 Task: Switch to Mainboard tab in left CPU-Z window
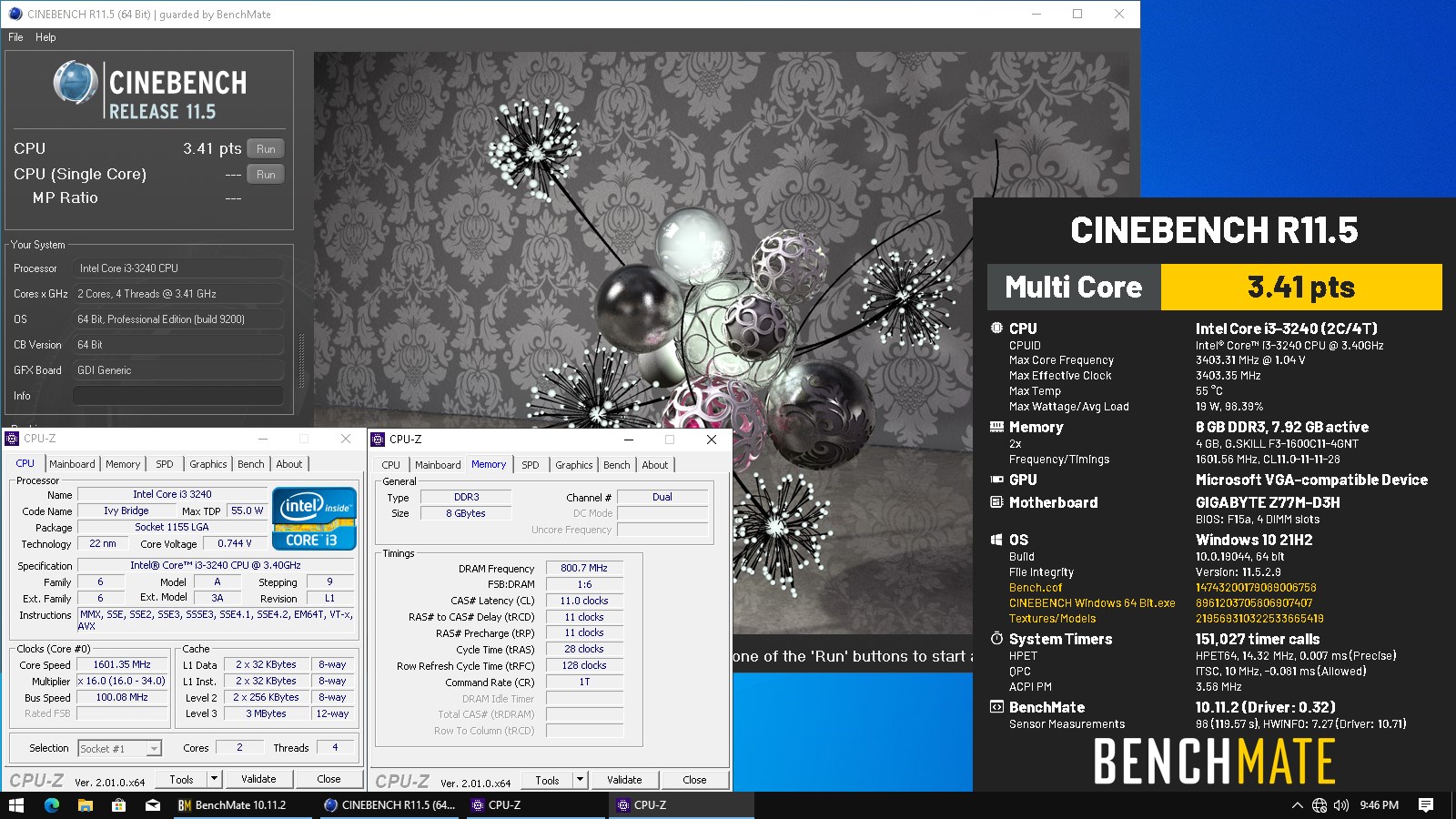(x=72, y=464)
